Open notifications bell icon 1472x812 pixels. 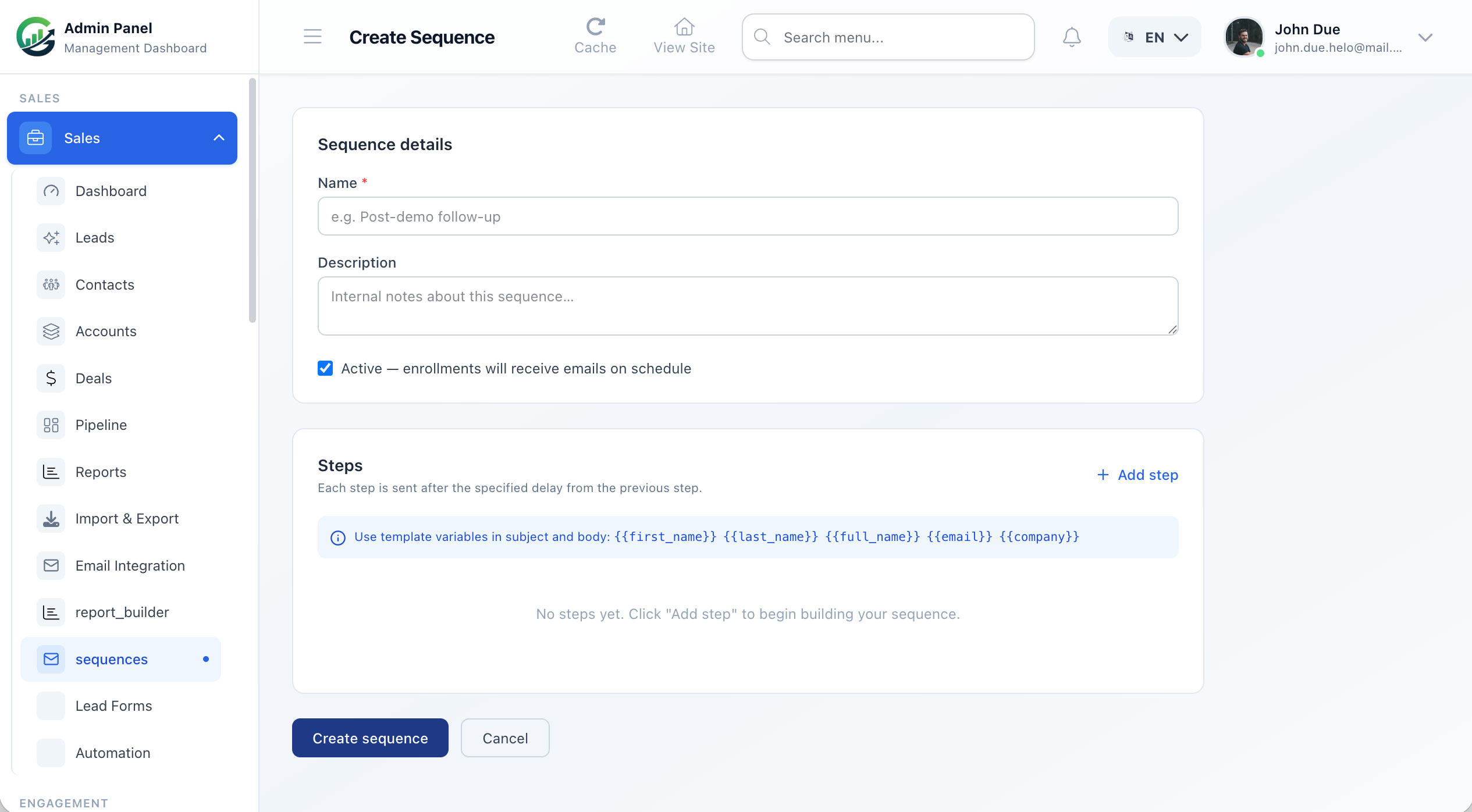(x=1072, y=37)
